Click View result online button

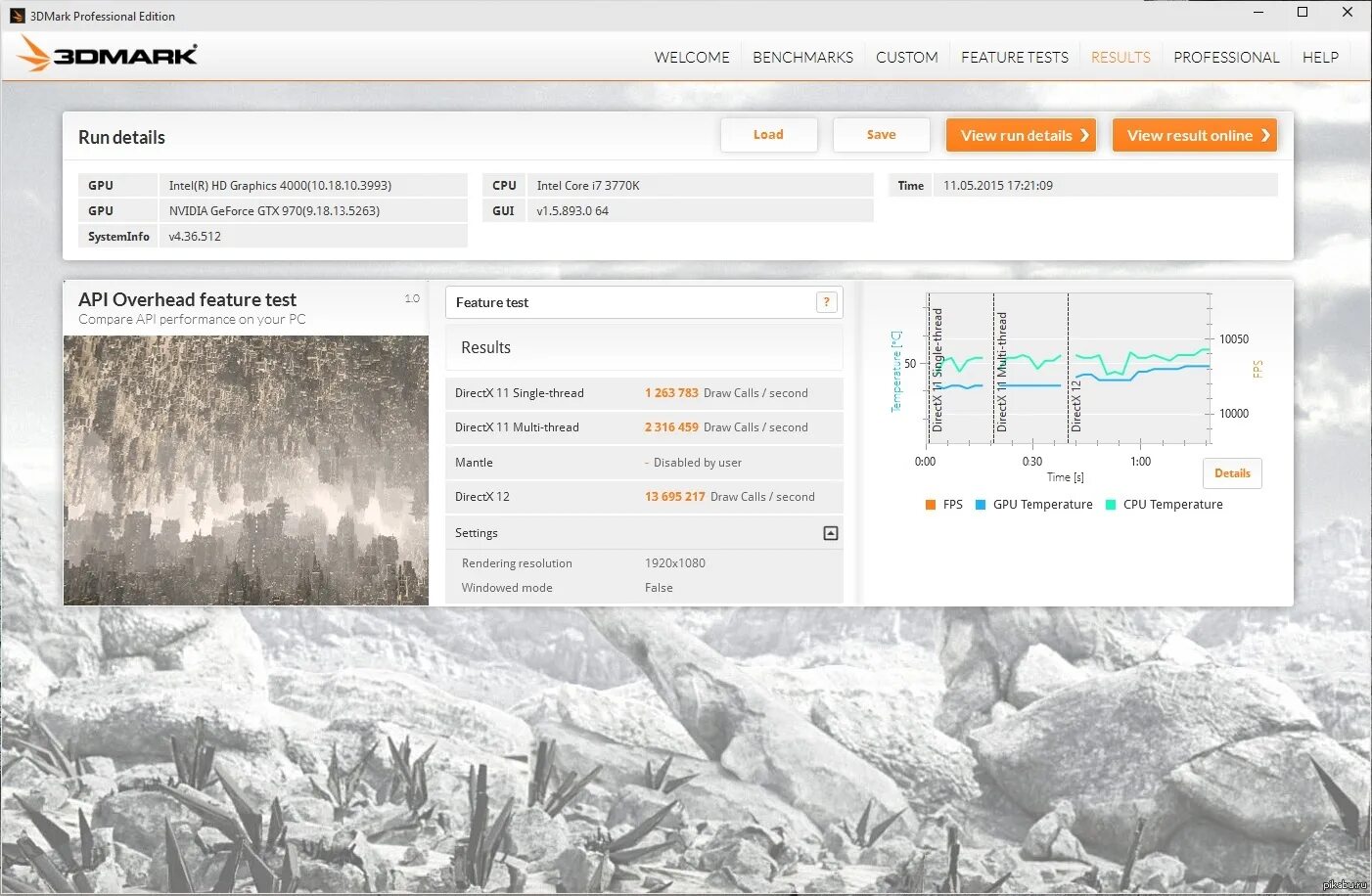(x=1195, y=135)
